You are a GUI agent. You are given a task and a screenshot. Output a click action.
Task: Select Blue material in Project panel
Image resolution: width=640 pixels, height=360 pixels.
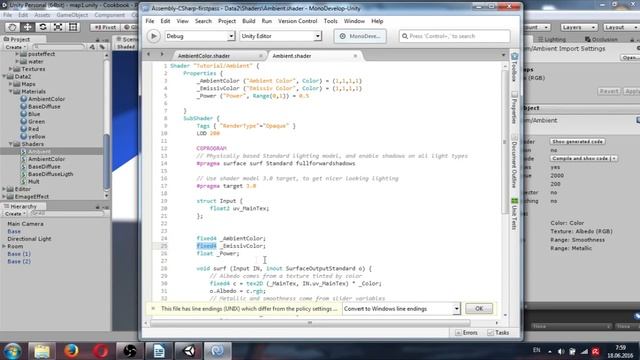click(x=34, y=114)
